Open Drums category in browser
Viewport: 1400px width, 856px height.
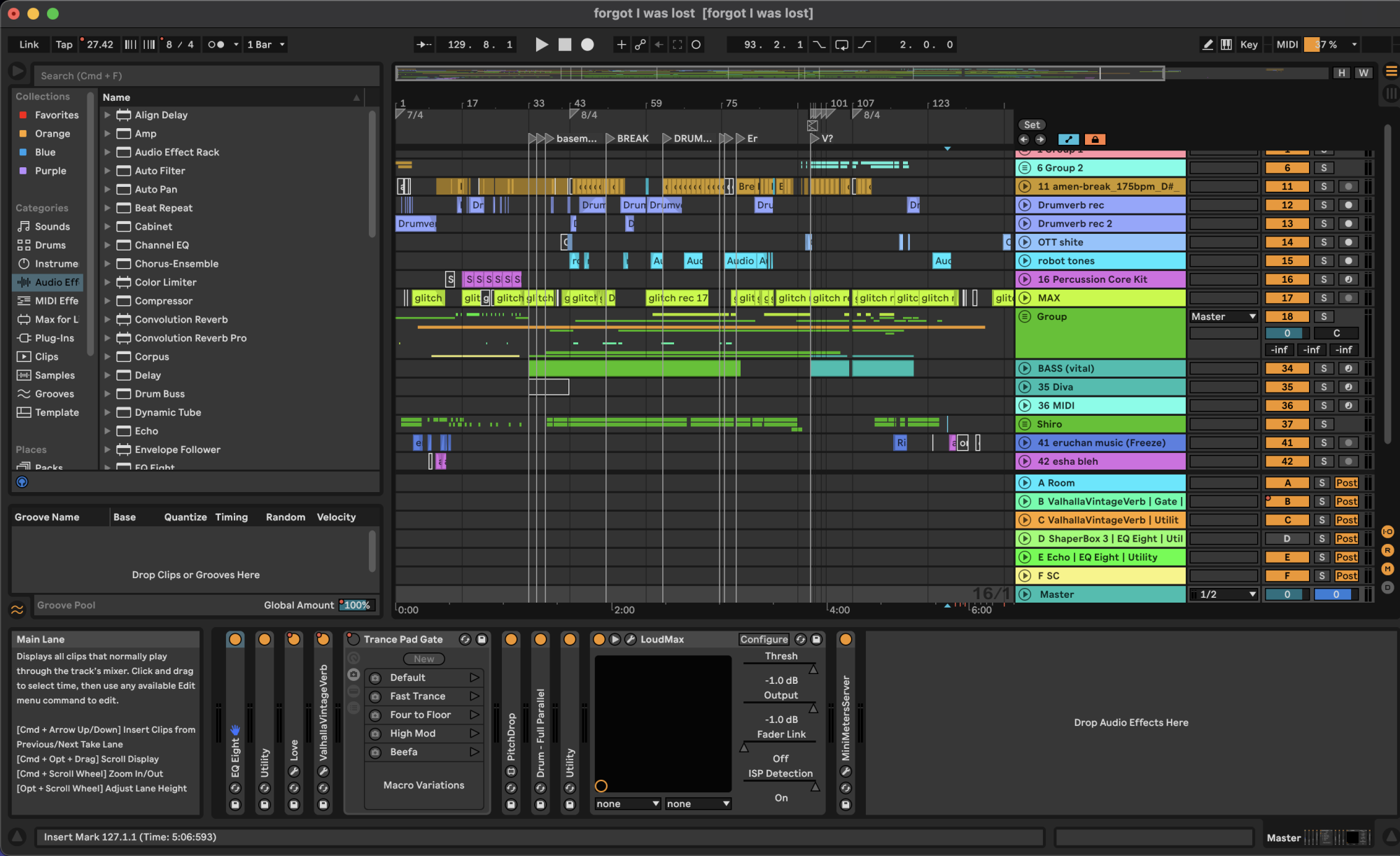click(50, 245)
